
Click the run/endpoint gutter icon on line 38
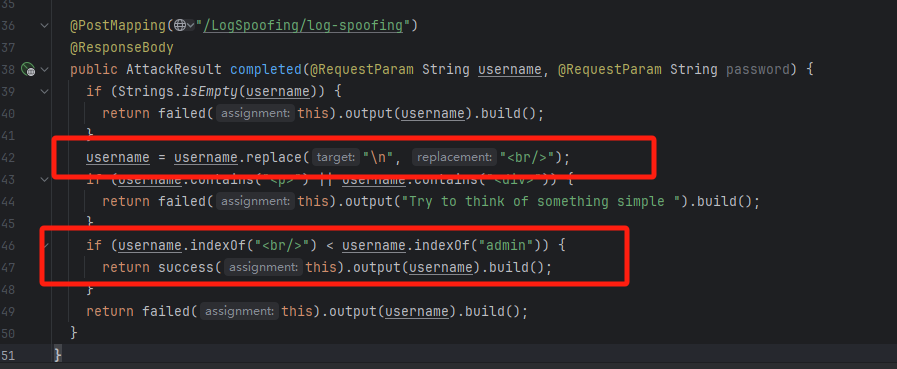point(27,70)
